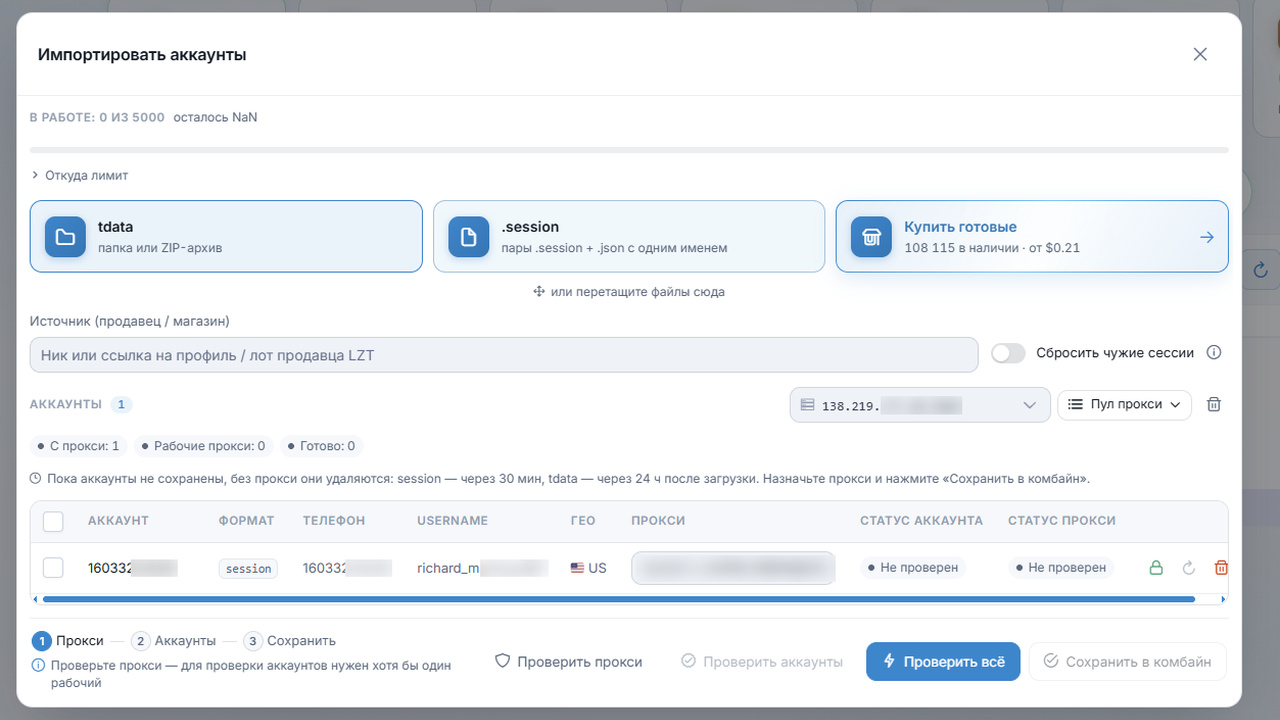Delete the account with the red trash icon
This screenshot has height=720, width=1280.
point(1221,568)
